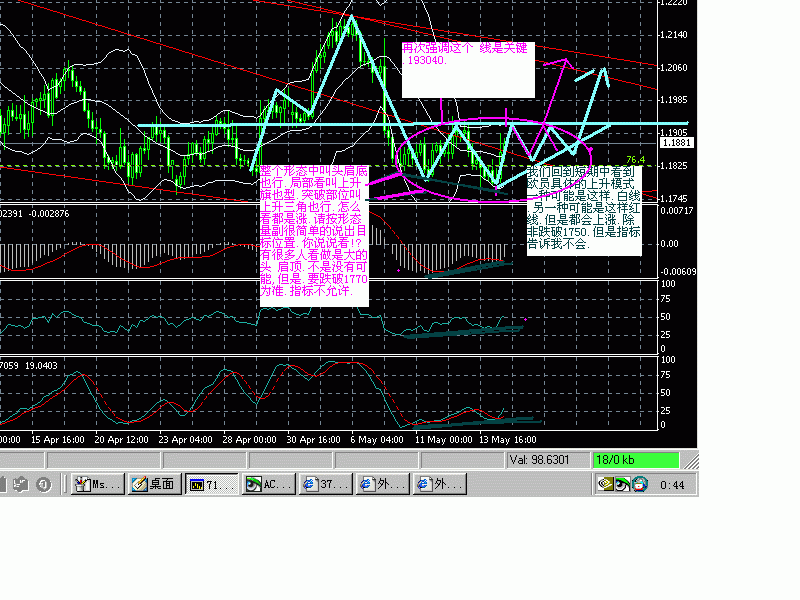This screenshot has height=600, width=800.
Task: Open the AC... ACDSee taskbar button
Action: click(x=269, y=484)
